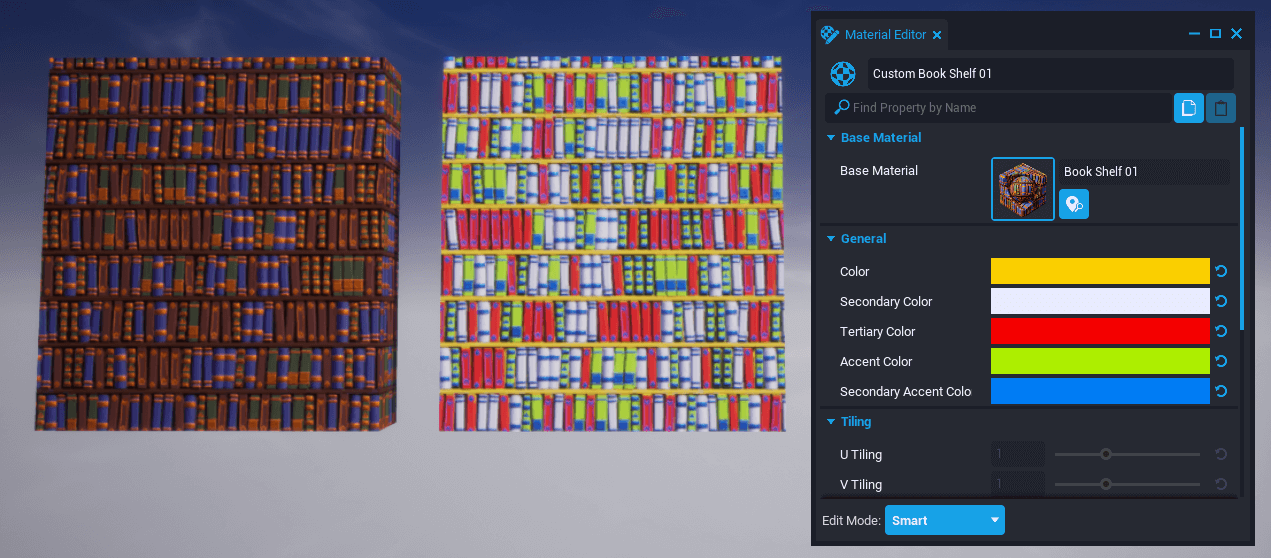Click the U Tiling label
Image resolution: width=1271 pixels, height=558 pixels.
[x=861, y=454]
